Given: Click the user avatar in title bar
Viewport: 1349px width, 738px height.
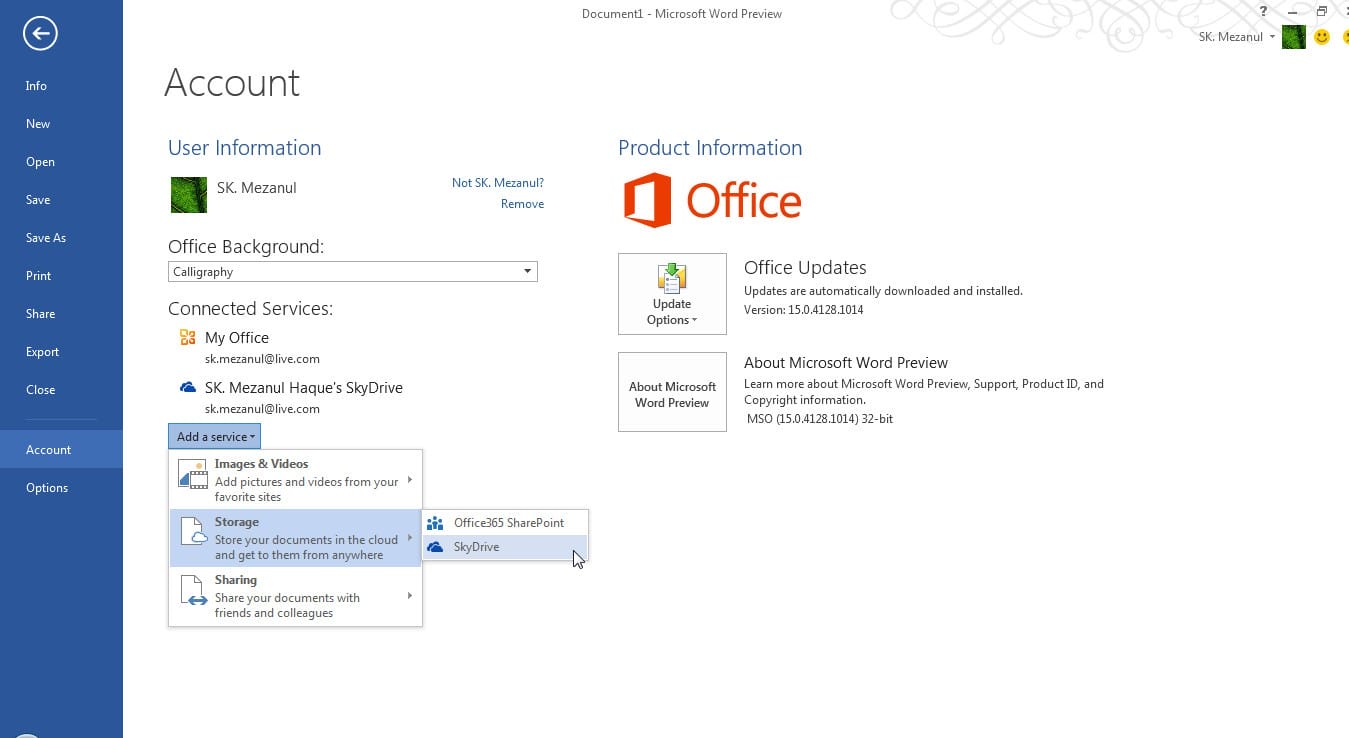Looking at the screenshot, I should 1294,37.
